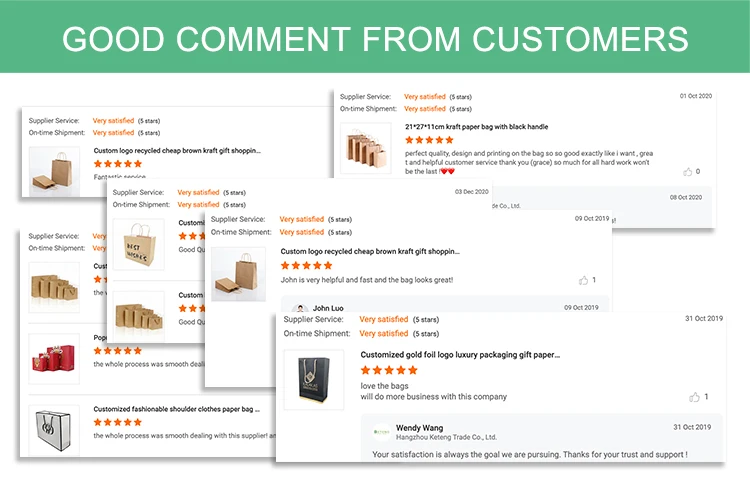Click star rating under gold foil logo product
Image resolution: width=750 pixels, height=479 pixels.
389,370
